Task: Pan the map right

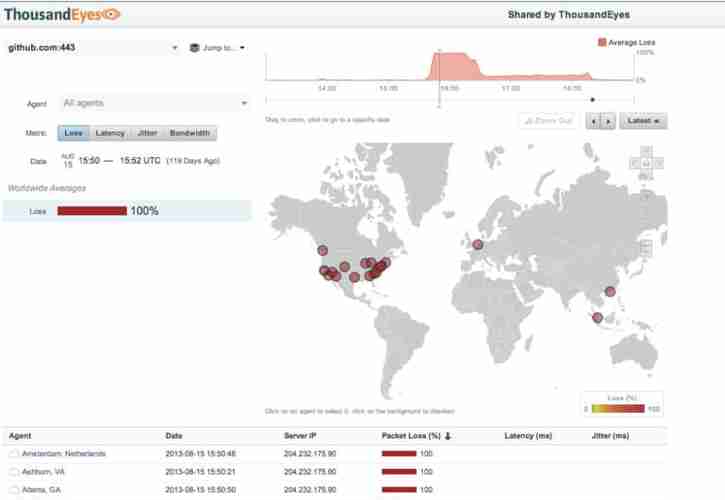Action: pos(658,163)
